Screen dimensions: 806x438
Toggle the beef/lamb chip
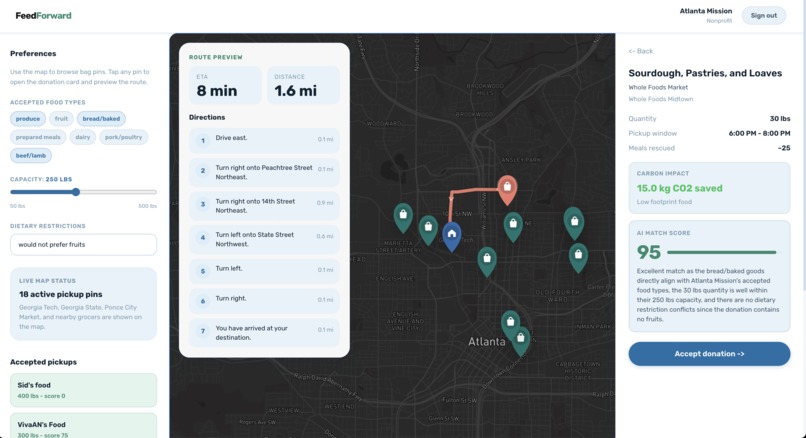pyautogui.click(x=31, y=156)
